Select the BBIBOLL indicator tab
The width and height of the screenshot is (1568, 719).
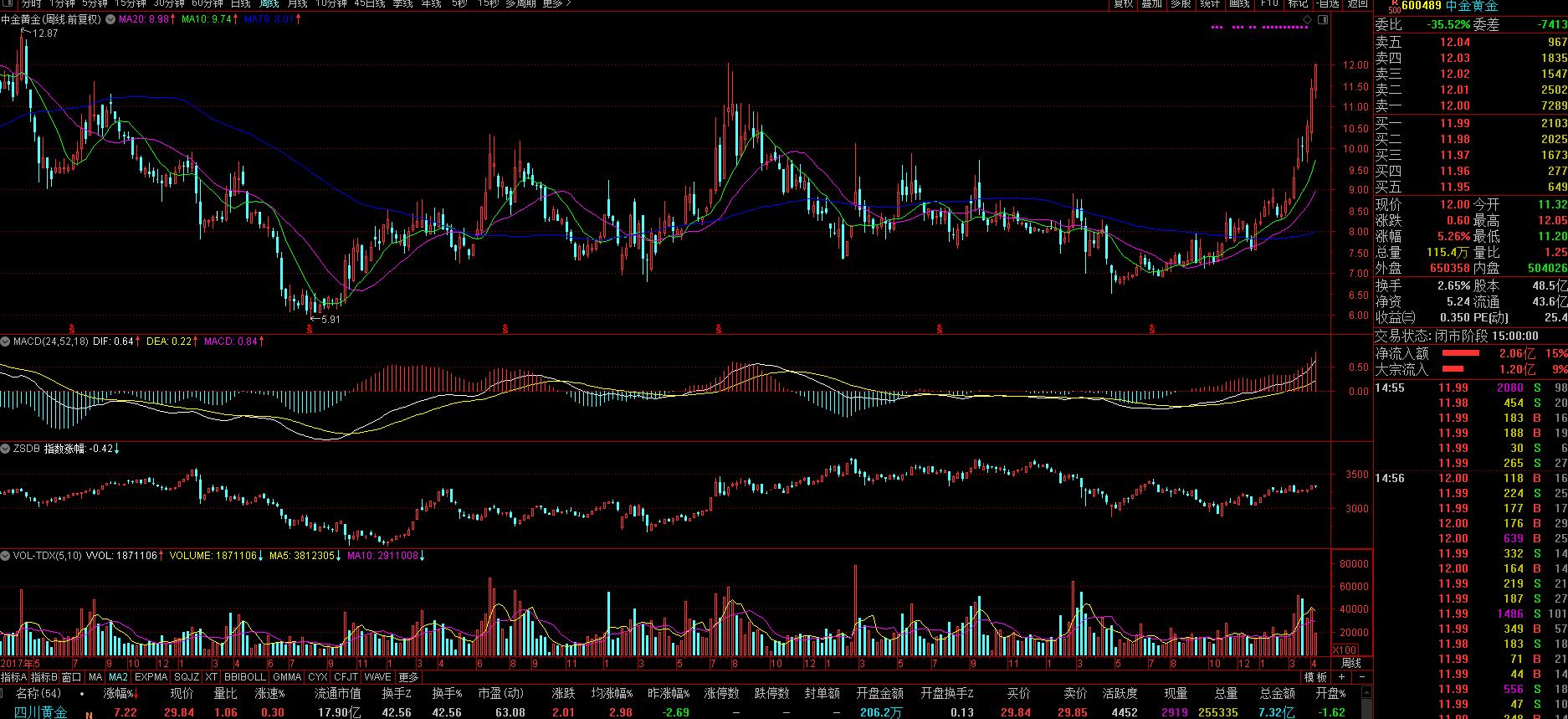point(244,677)
